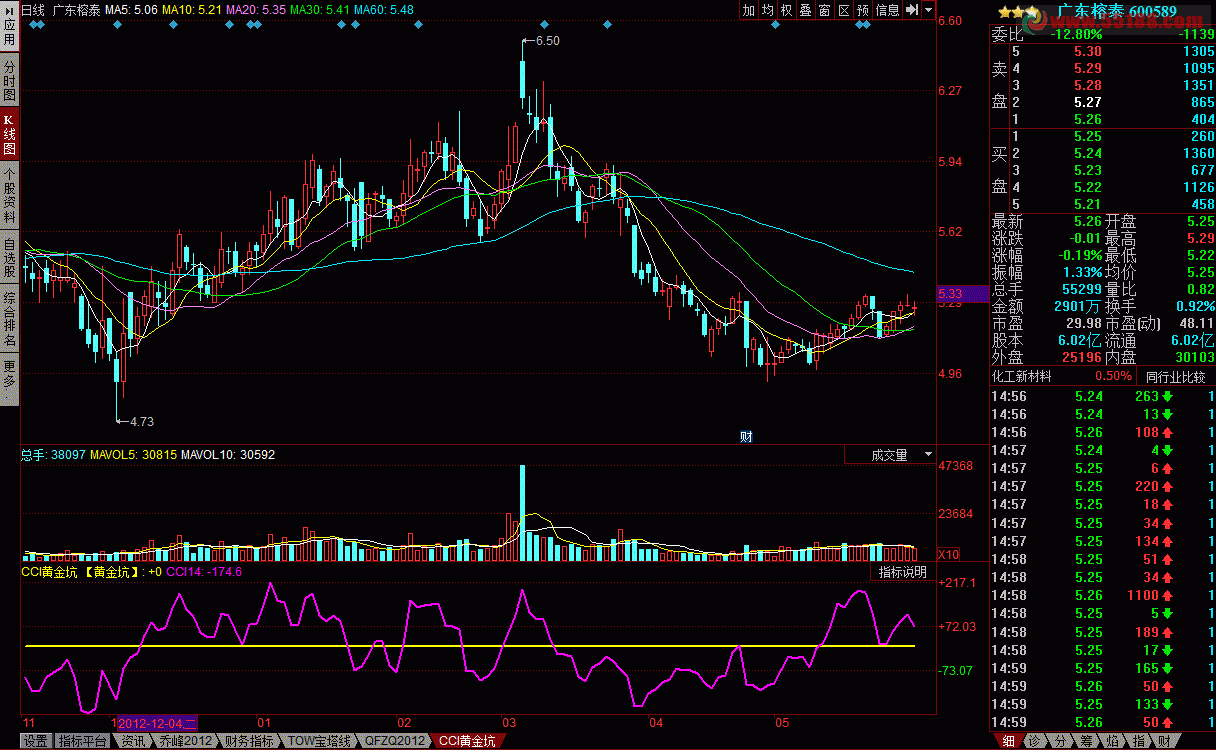Click the MA30: 5.41 legend label

pos(320,10)
